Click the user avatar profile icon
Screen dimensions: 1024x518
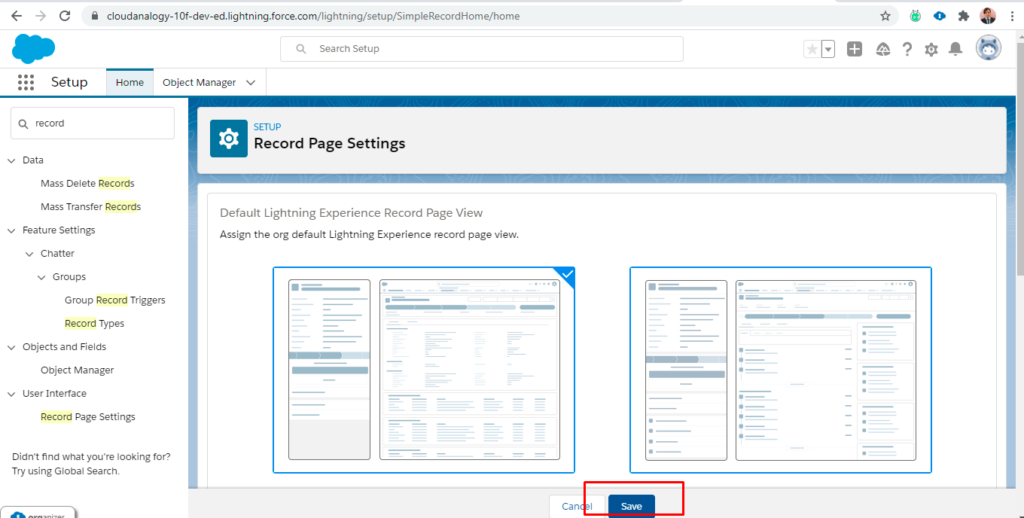pyautogui.click(x=988, y=49)
